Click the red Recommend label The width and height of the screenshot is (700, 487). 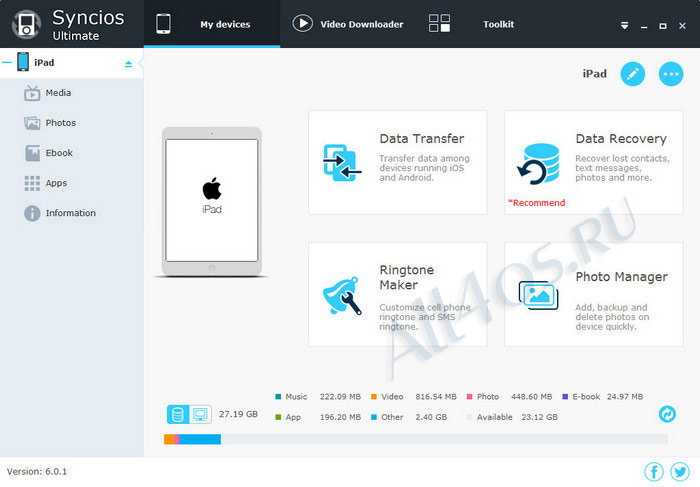537,203
